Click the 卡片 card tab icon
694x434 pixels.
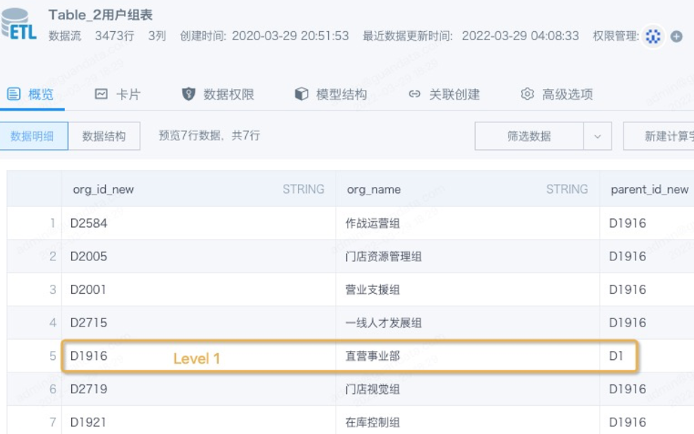(x=101, y=94)
